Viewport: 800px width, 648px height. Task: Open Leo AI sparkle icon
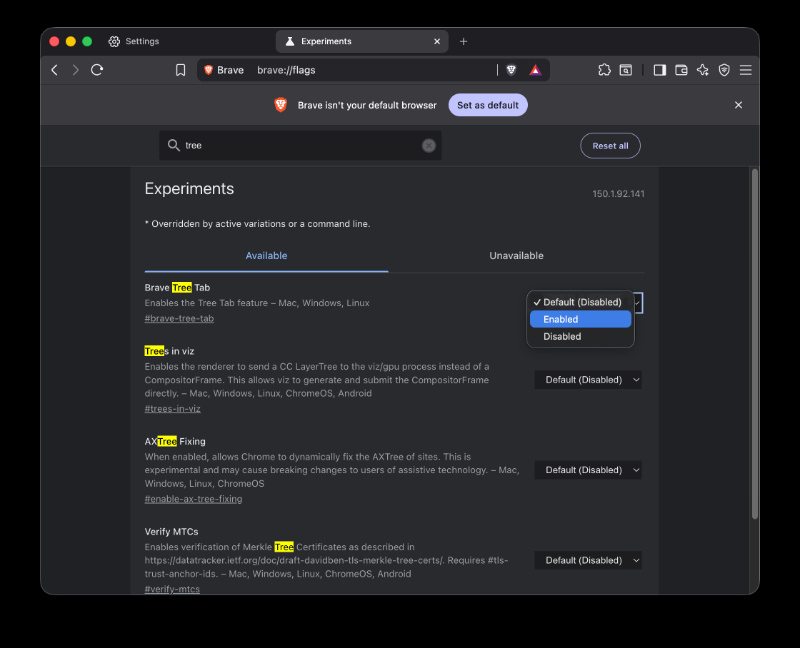[x=703, y=70]
